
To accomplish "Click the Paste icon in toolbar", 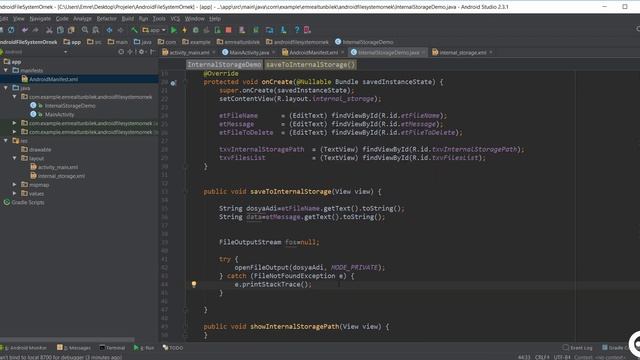I will click(71, 30).
